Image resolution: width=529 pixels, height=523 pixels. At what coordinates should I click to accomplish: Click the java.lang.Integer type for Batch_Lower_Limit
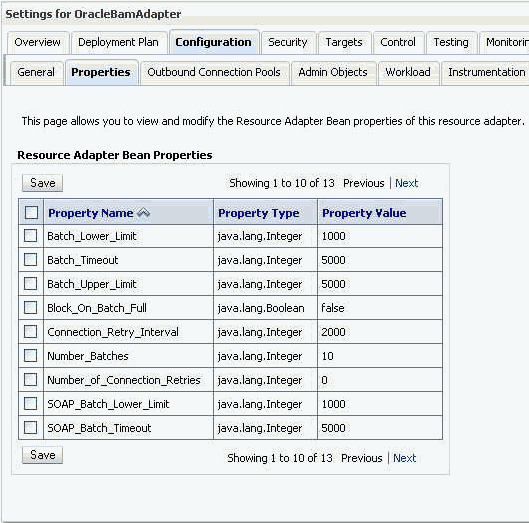pos(260,236)
